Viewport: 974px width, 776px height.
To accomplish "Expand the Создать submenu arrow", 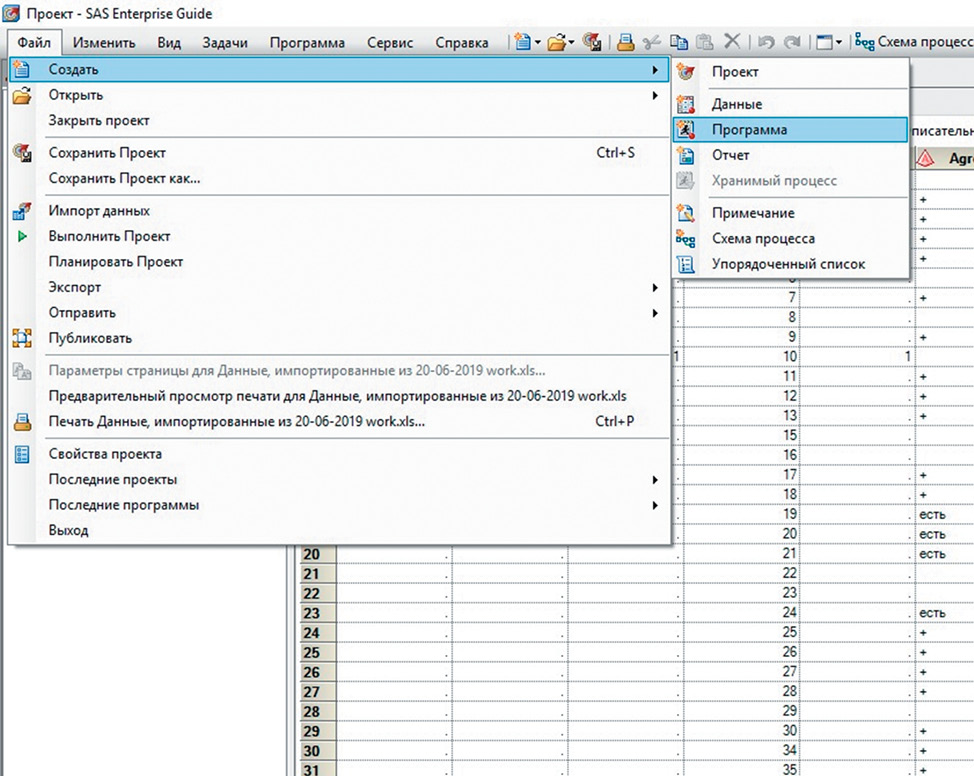I will click(655, 70).
